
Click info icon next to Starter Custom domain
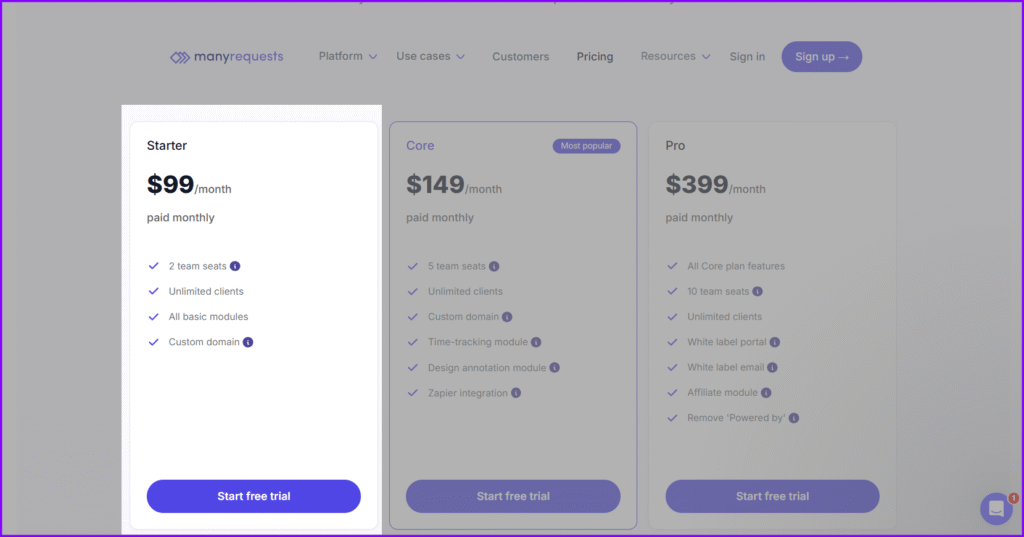coord(248,342)
